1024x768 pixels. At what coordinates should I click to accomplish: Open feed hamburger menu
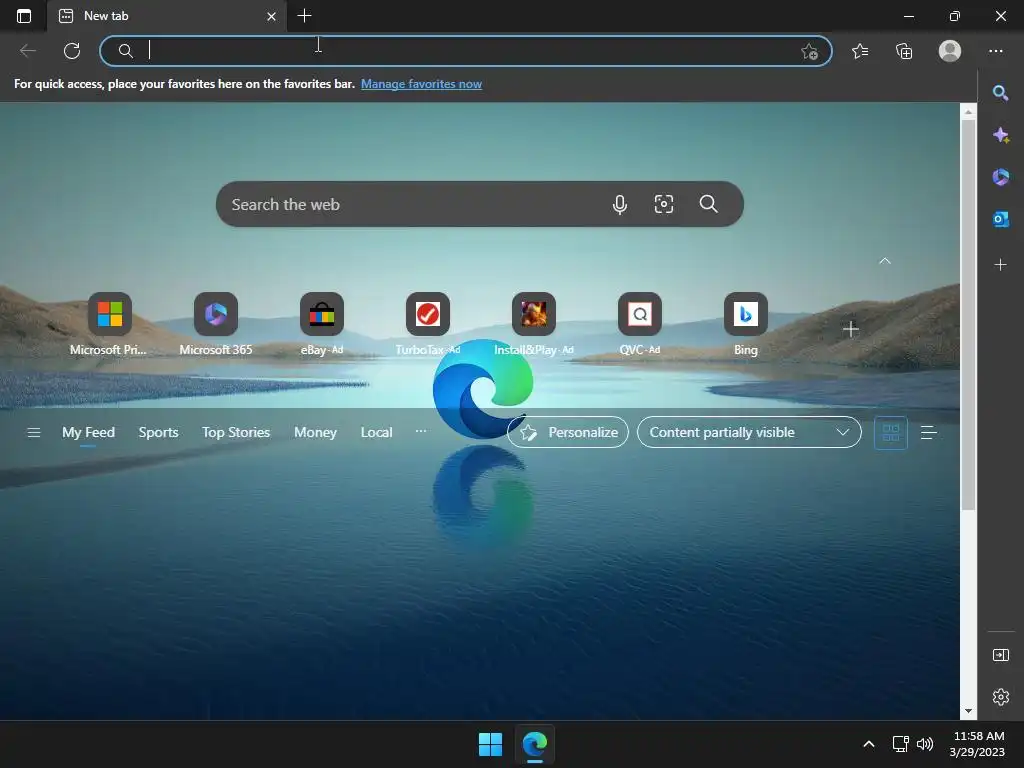click(x=34, y=432)
